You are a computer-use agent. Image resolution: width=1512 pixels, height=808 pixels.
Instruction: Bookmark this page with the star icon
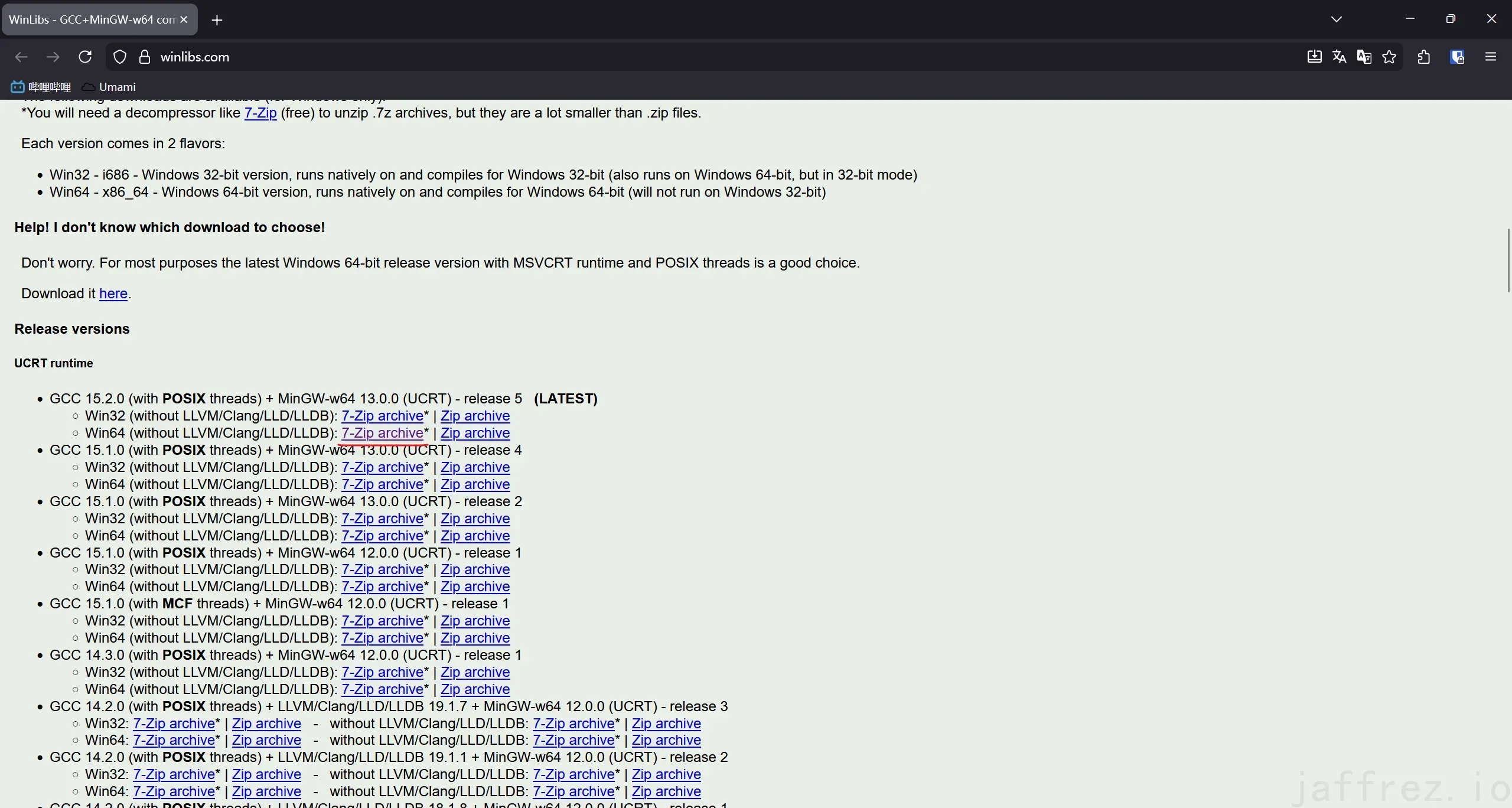[1389, 57]
